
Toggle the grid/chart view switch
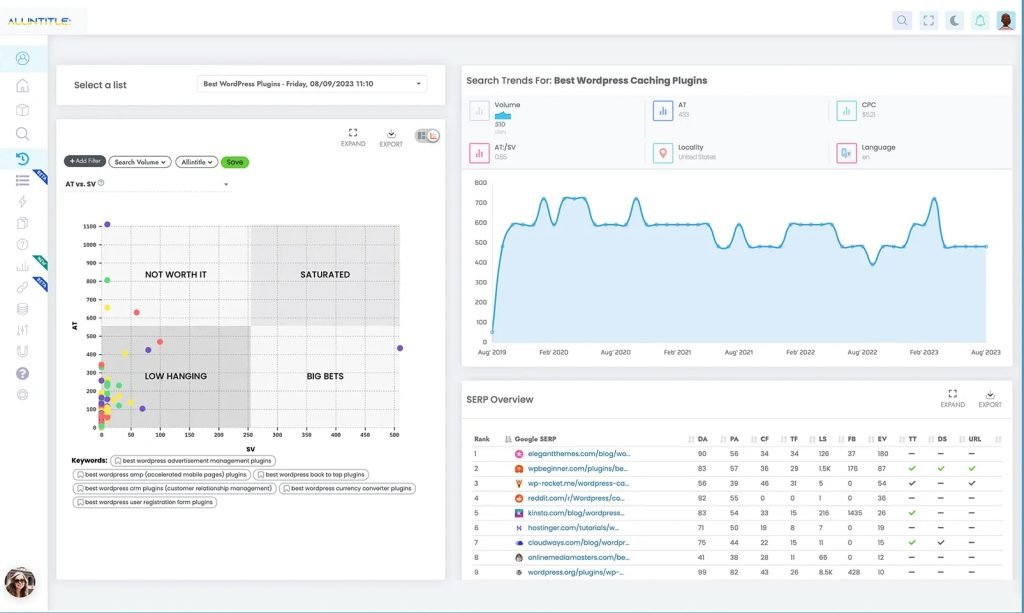427,136
